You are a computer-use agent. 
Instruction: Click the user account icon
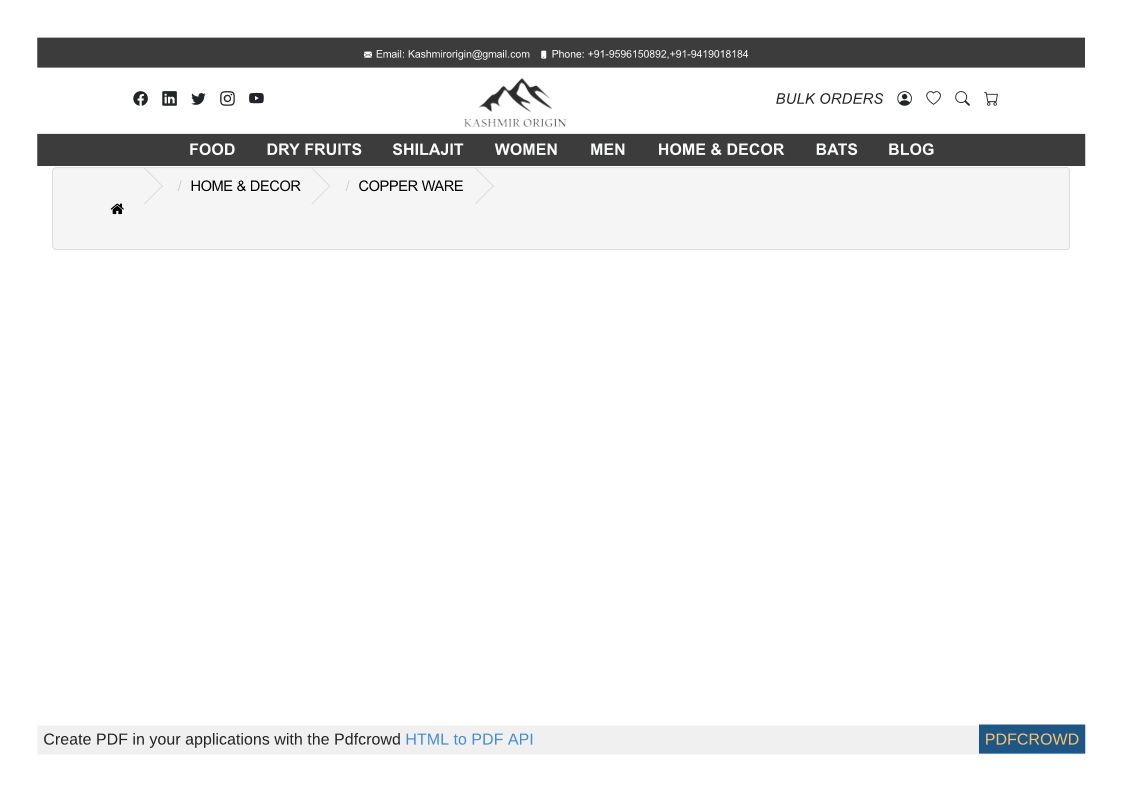[904, 98]
